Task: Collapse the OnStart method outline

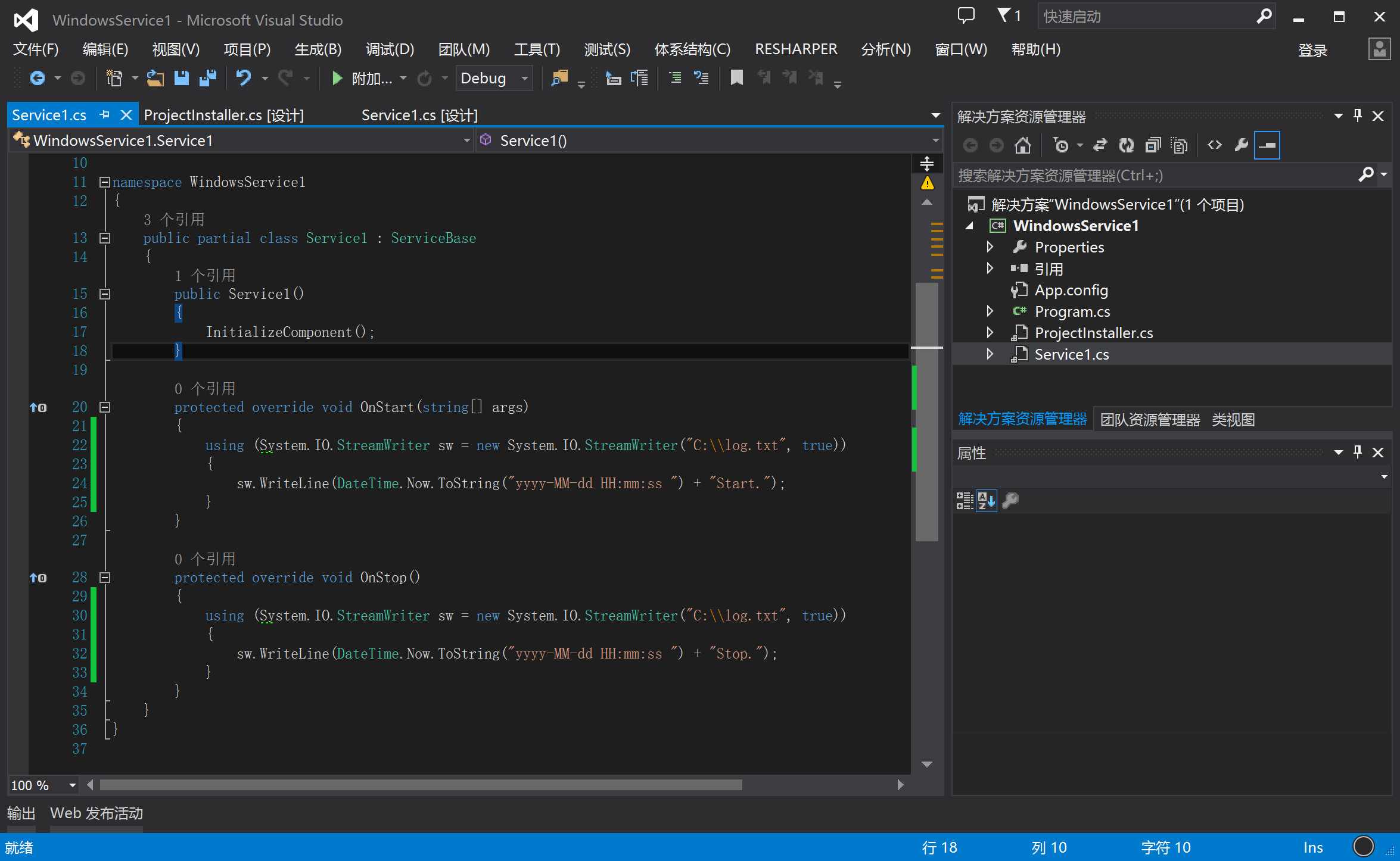Action: point(105,407)
